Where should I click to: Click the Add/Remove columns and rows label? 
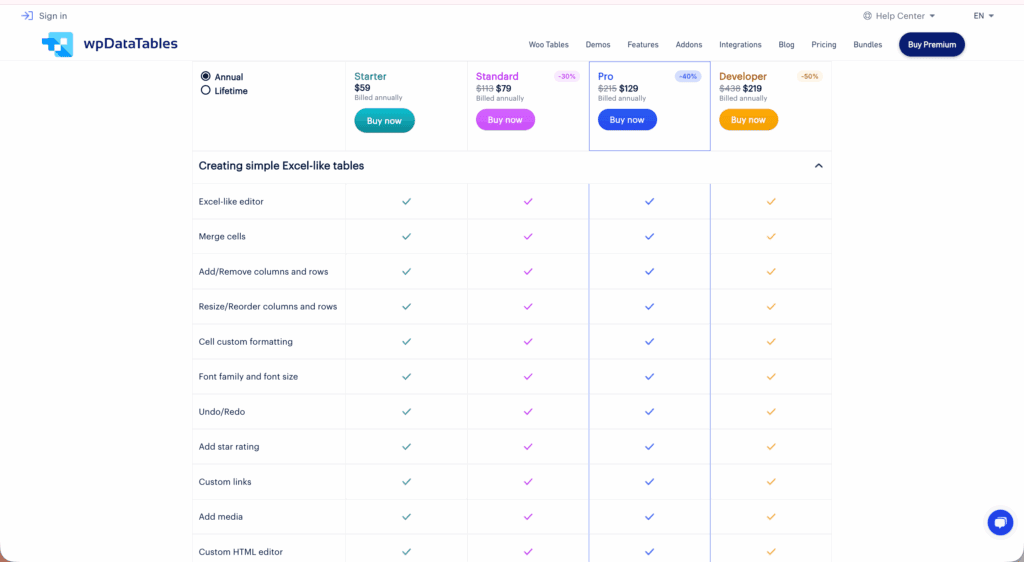pyautogui.click(x=263, y=272)
